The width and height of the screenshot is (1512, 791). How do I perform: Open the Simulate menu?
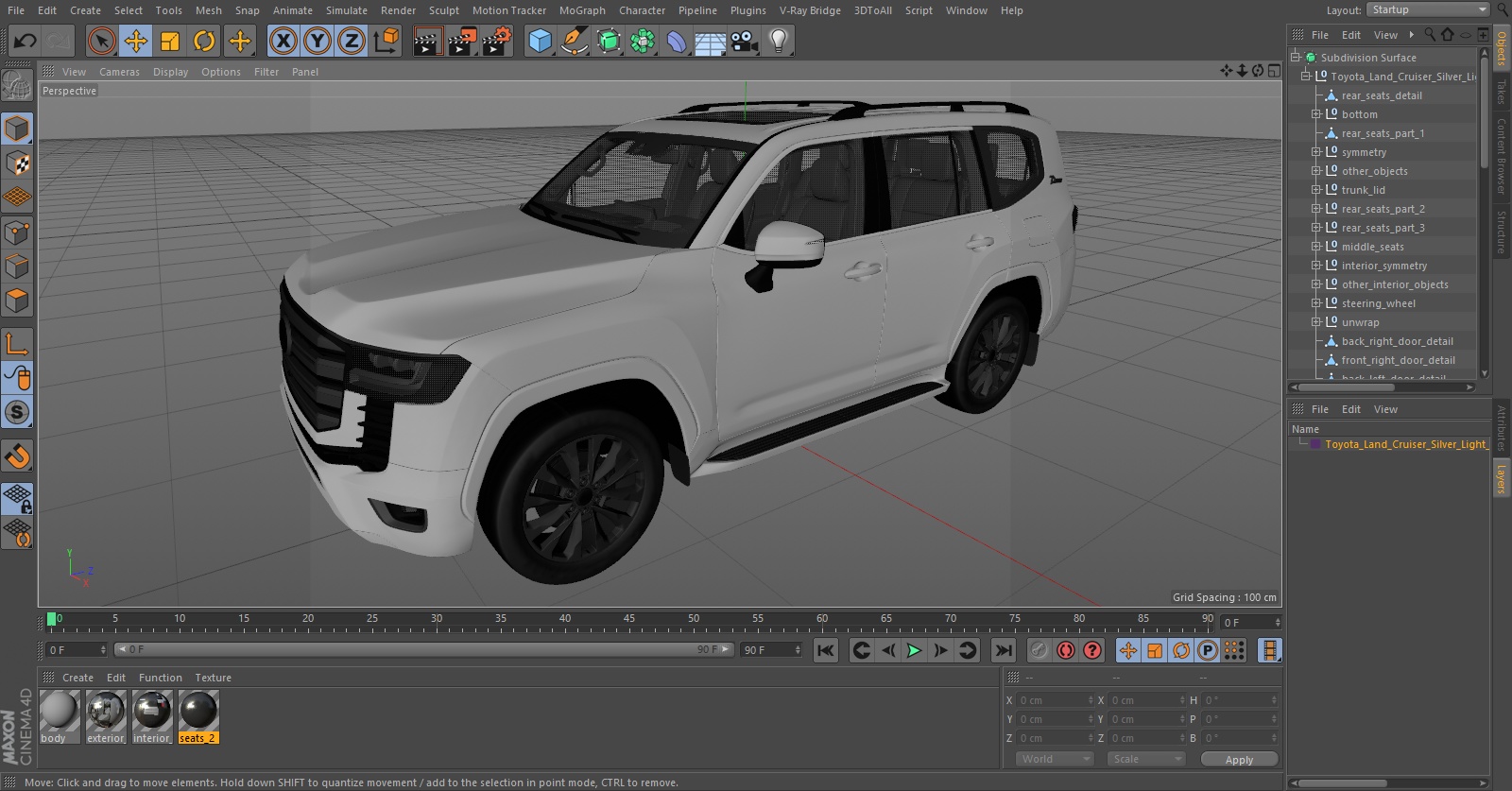point(346,10)
